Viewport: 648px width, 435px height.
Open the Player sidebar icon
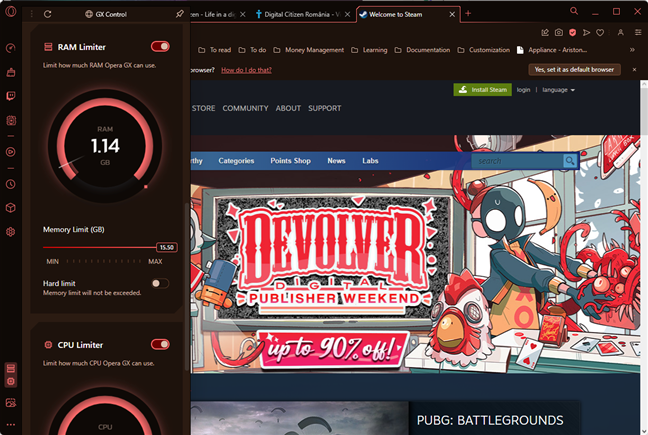point(11,152)
